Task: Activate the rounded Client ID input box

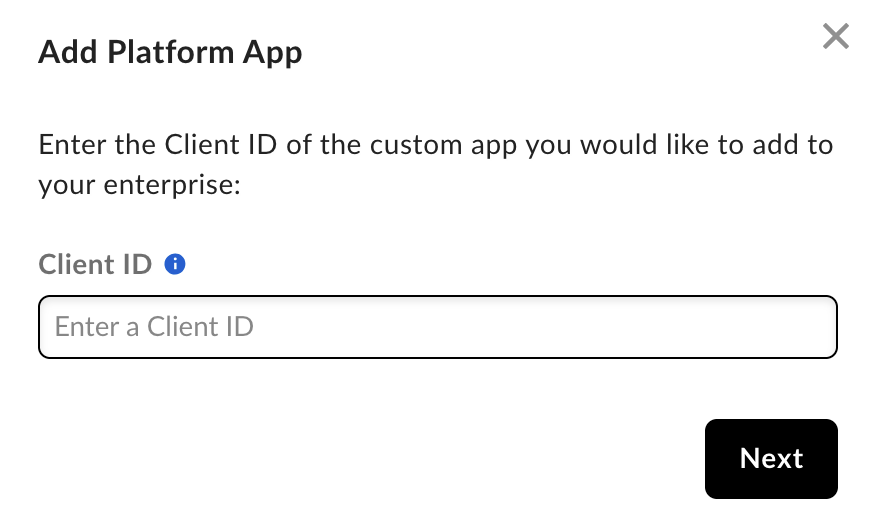Action: tap(437, 326)
